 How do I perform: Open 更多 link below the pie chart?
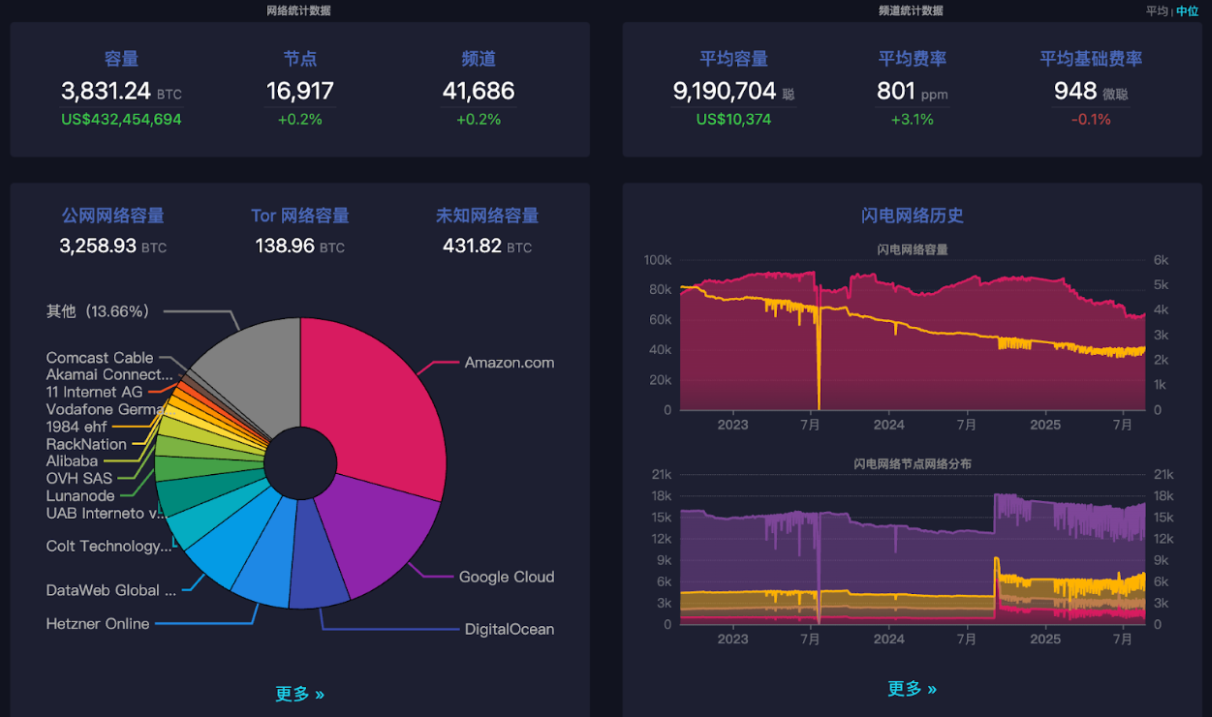pos(300,694)
